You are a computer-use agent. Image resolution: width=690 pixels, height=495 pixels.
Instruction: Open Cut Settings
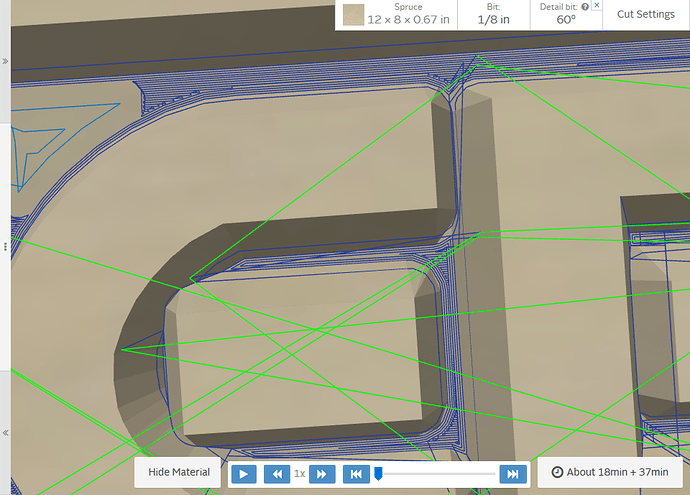coord(646,14)
